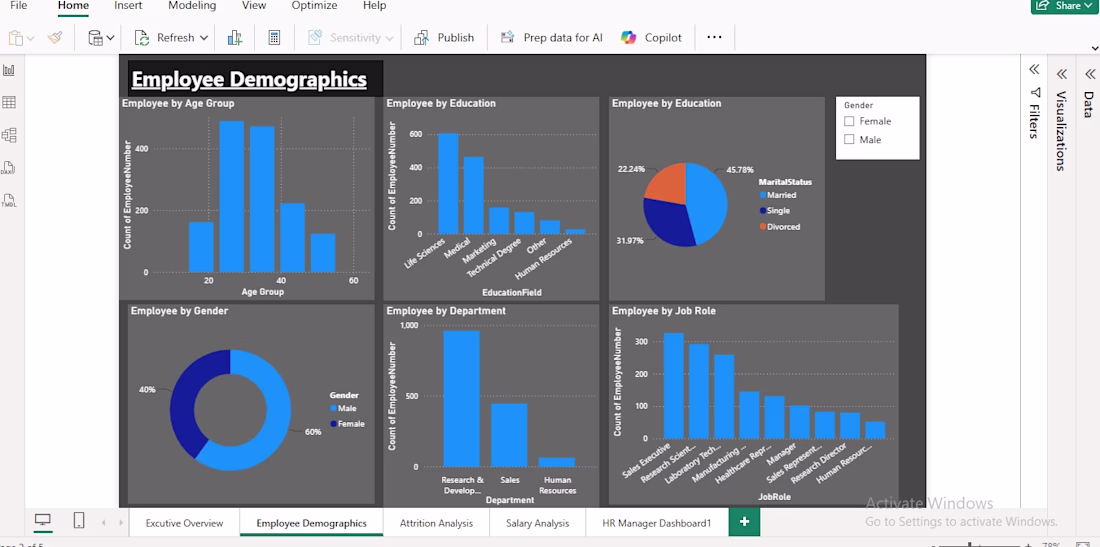Click the Prep data for AI label

click(563, 38)
